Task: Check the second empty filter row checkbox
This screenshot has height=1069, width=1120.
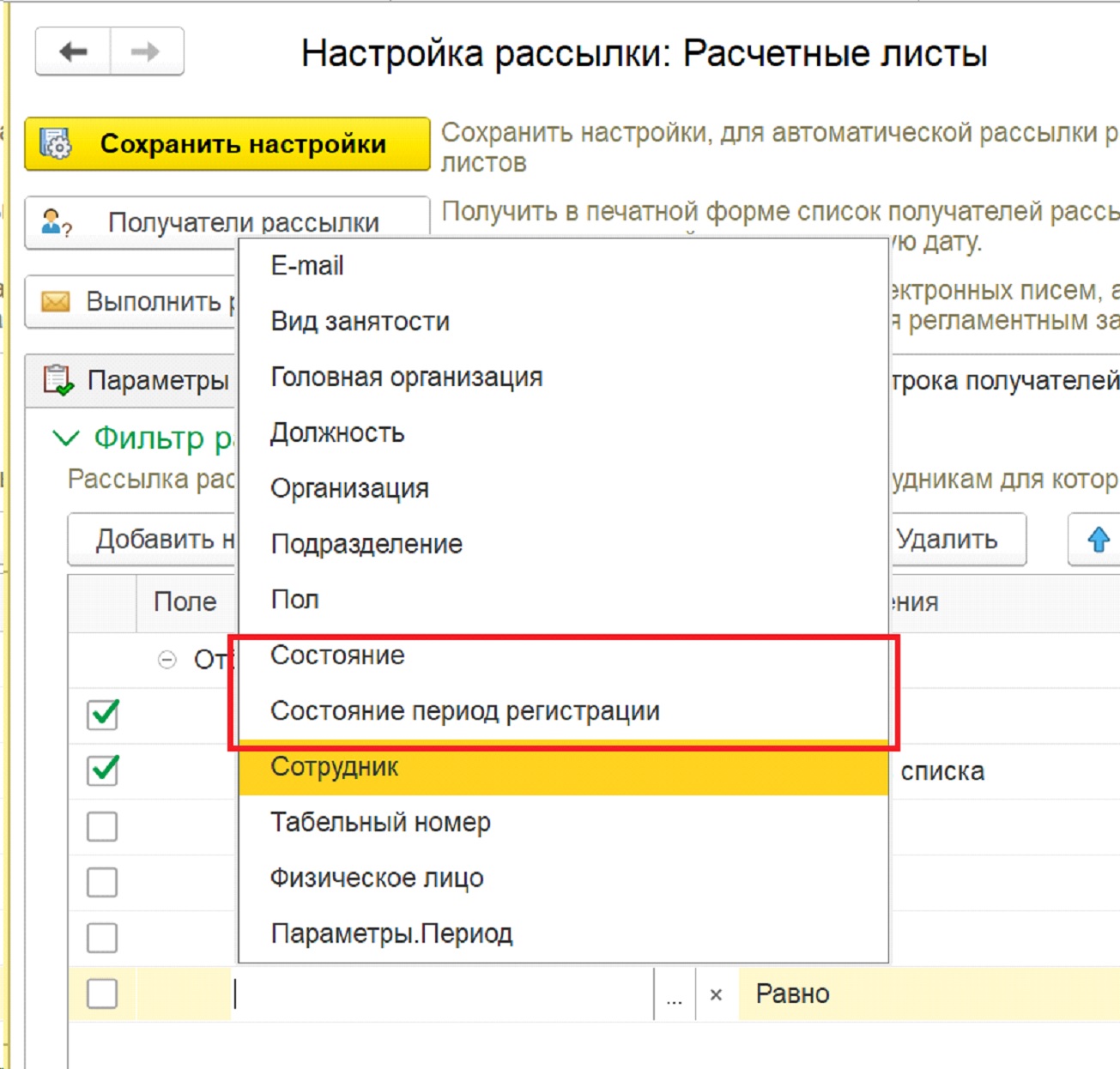Action: [x=103, y=882]
